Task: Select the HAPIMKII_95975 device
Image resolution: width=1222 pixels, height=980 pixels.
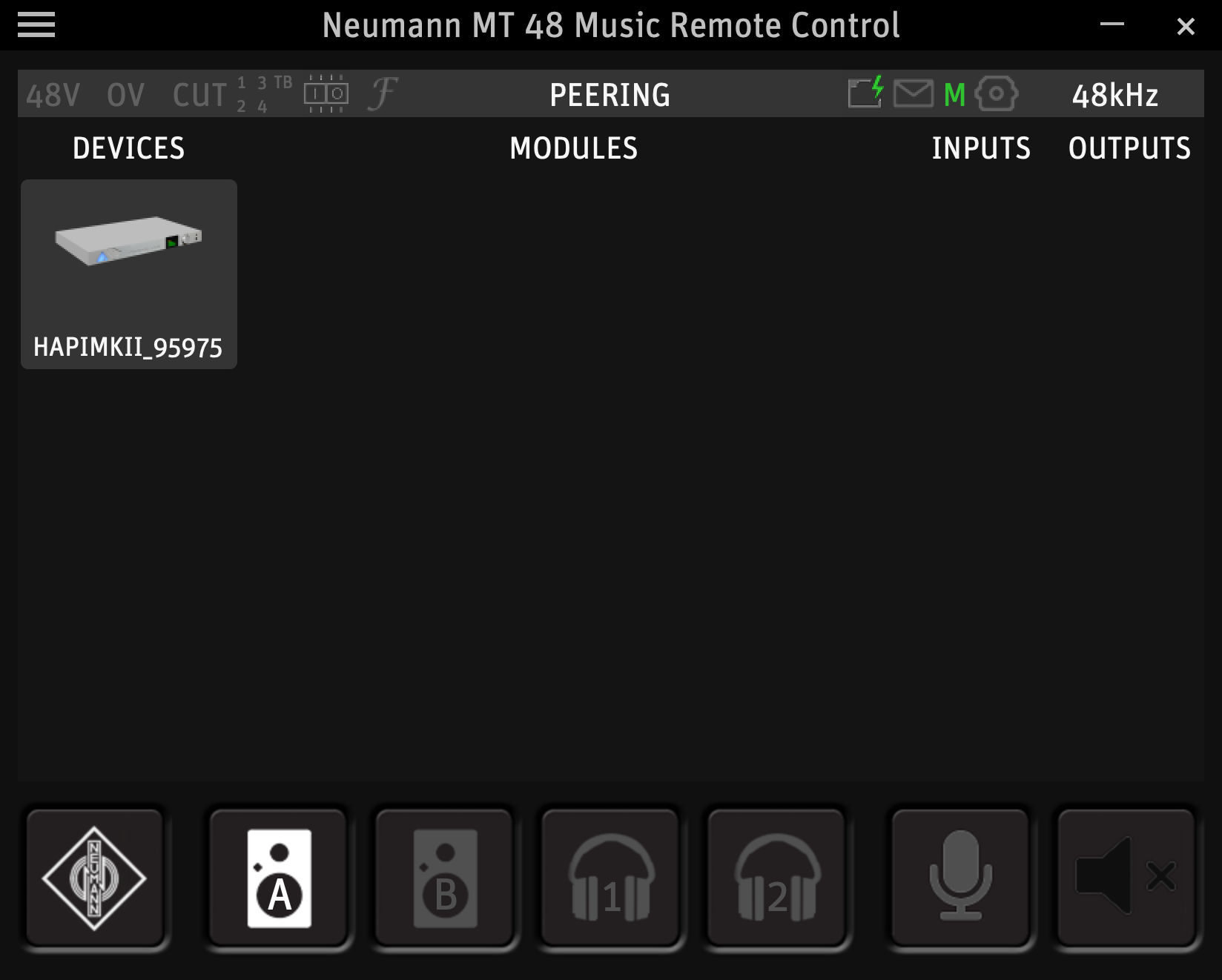Action: 128,273
